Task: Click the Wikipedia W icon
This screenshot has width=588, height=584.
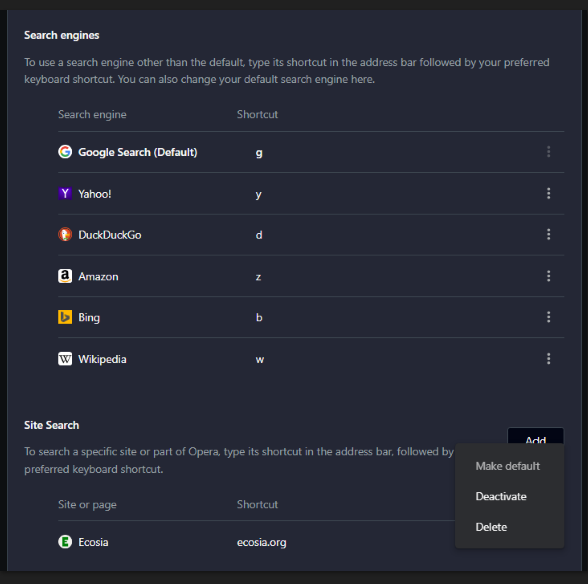Action: pos(65,359)
